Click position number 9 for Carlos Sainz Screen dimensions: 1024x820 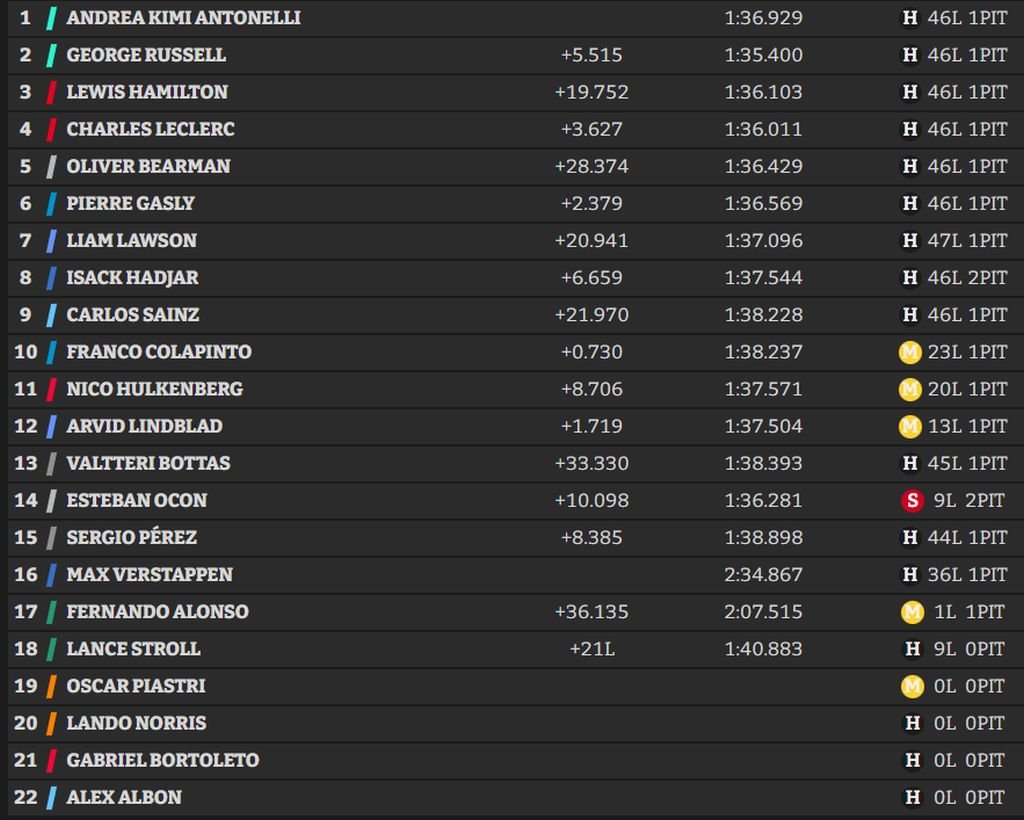pos(25,315)
